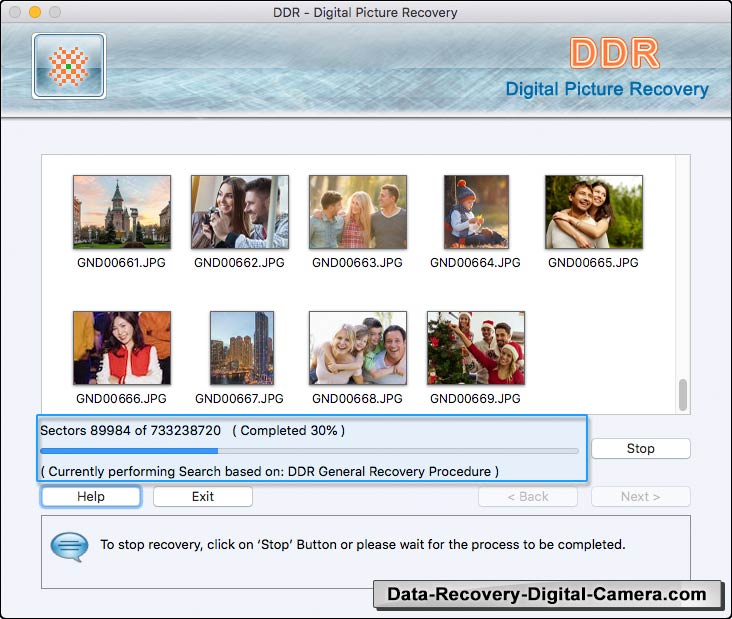Click the file name GND00668.JPG

tap(357, 398)
